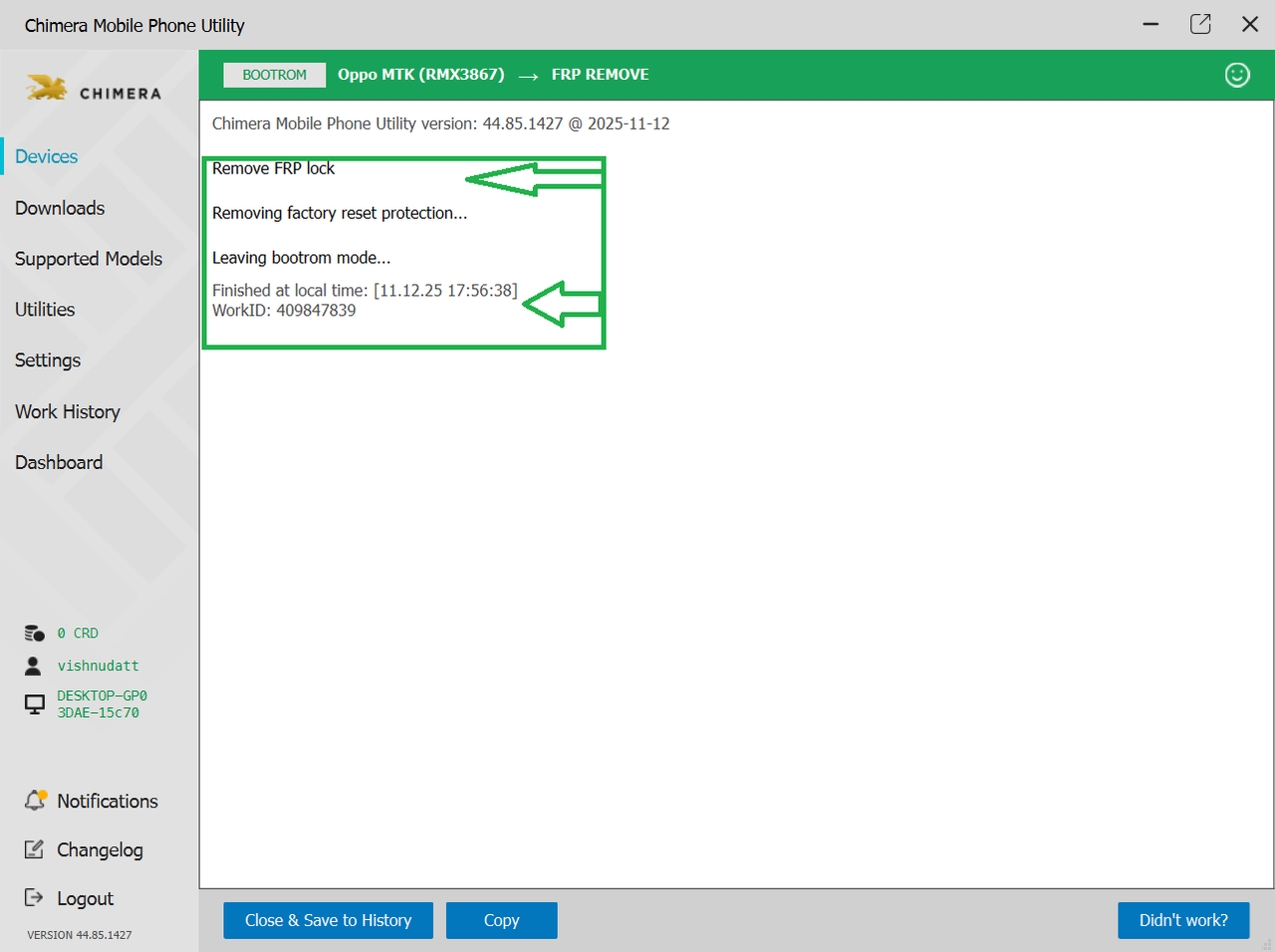Open the Downloads section
Image resolution: width=1275 pixels, height=952 pixels.
tap(60, 208)
